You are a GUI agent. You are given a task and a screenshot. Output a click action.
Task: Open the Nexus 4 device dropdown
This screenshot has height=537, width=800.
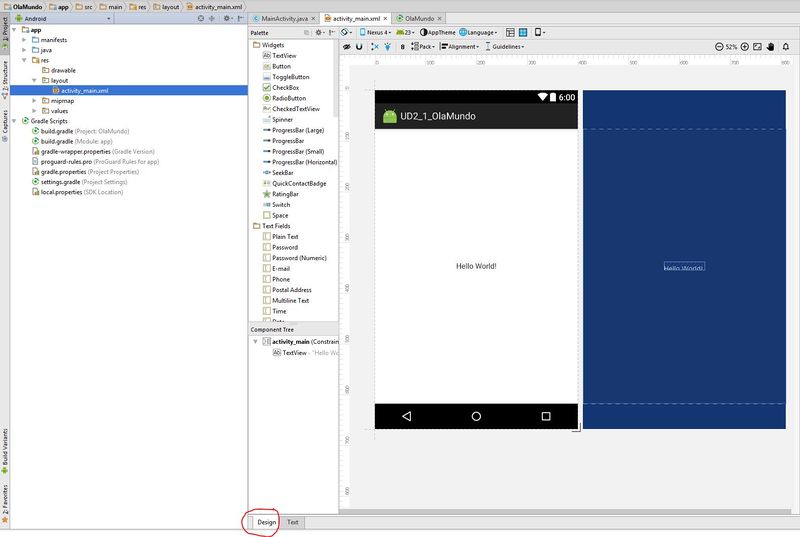pyautogui.click(x=376, y=32)
